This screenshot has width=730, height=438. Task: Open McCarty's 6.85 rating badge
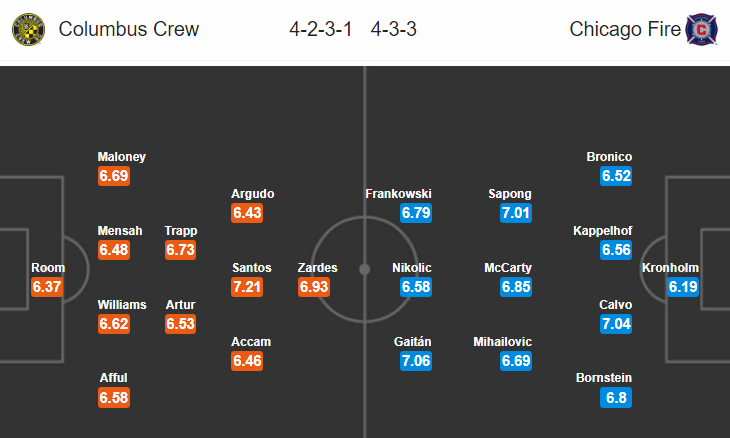[x=516, y=287]
